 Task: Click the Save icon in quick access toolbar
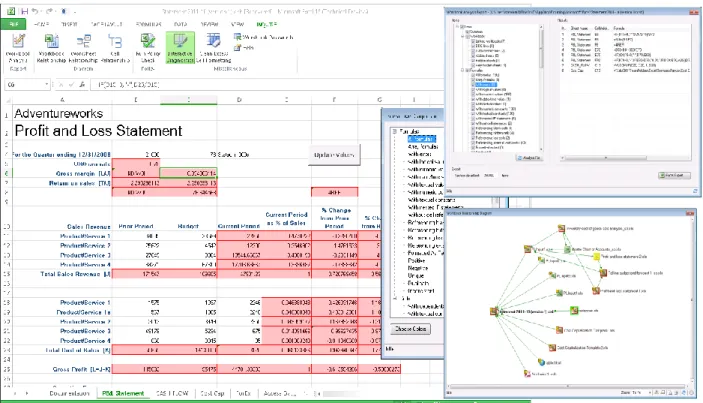(x=24, y=11)
